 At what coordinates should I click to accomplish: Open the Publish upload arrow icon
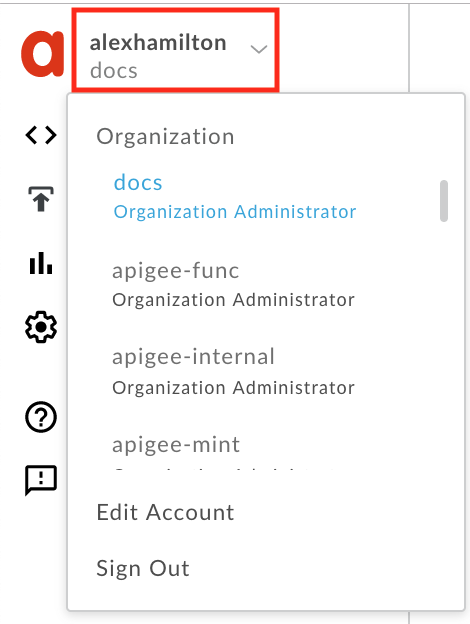point(41,199)
